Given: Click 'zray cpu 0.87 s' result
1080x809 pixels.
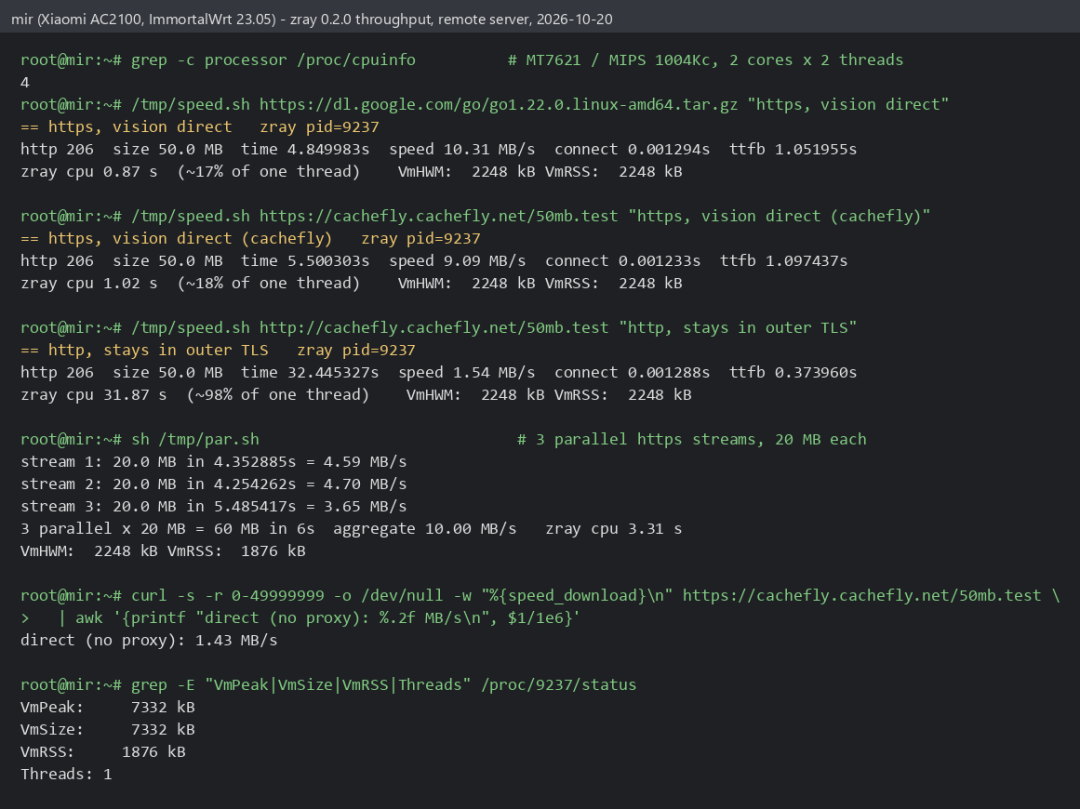Looking at the screenshot, I should tap(89, 171).
